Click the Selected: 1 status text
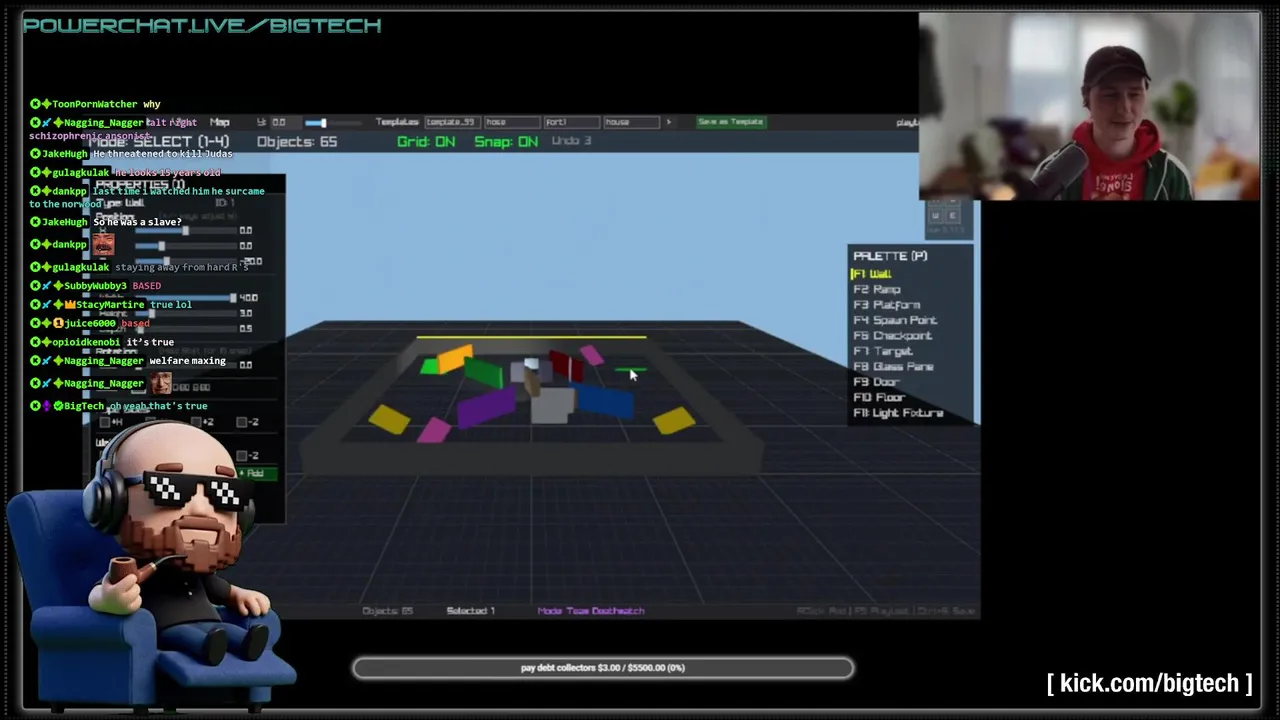1280x720 pixels. (470, 611)
